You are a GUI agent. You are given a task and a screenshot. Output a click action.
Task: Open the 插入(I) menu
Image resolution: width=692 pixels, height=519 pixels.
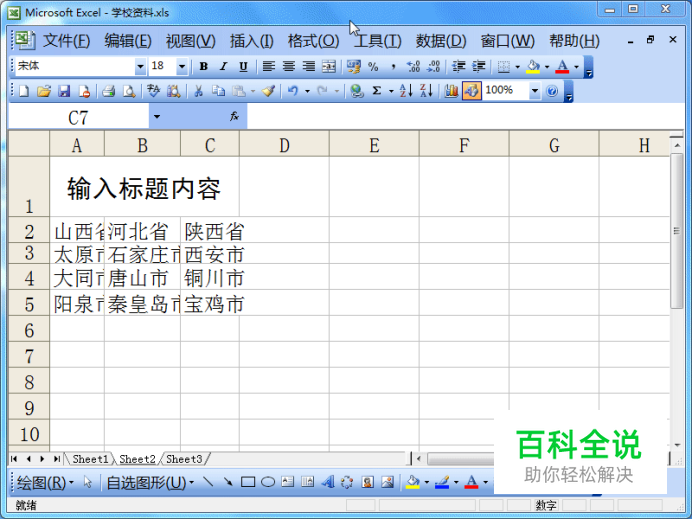point(252,41)
